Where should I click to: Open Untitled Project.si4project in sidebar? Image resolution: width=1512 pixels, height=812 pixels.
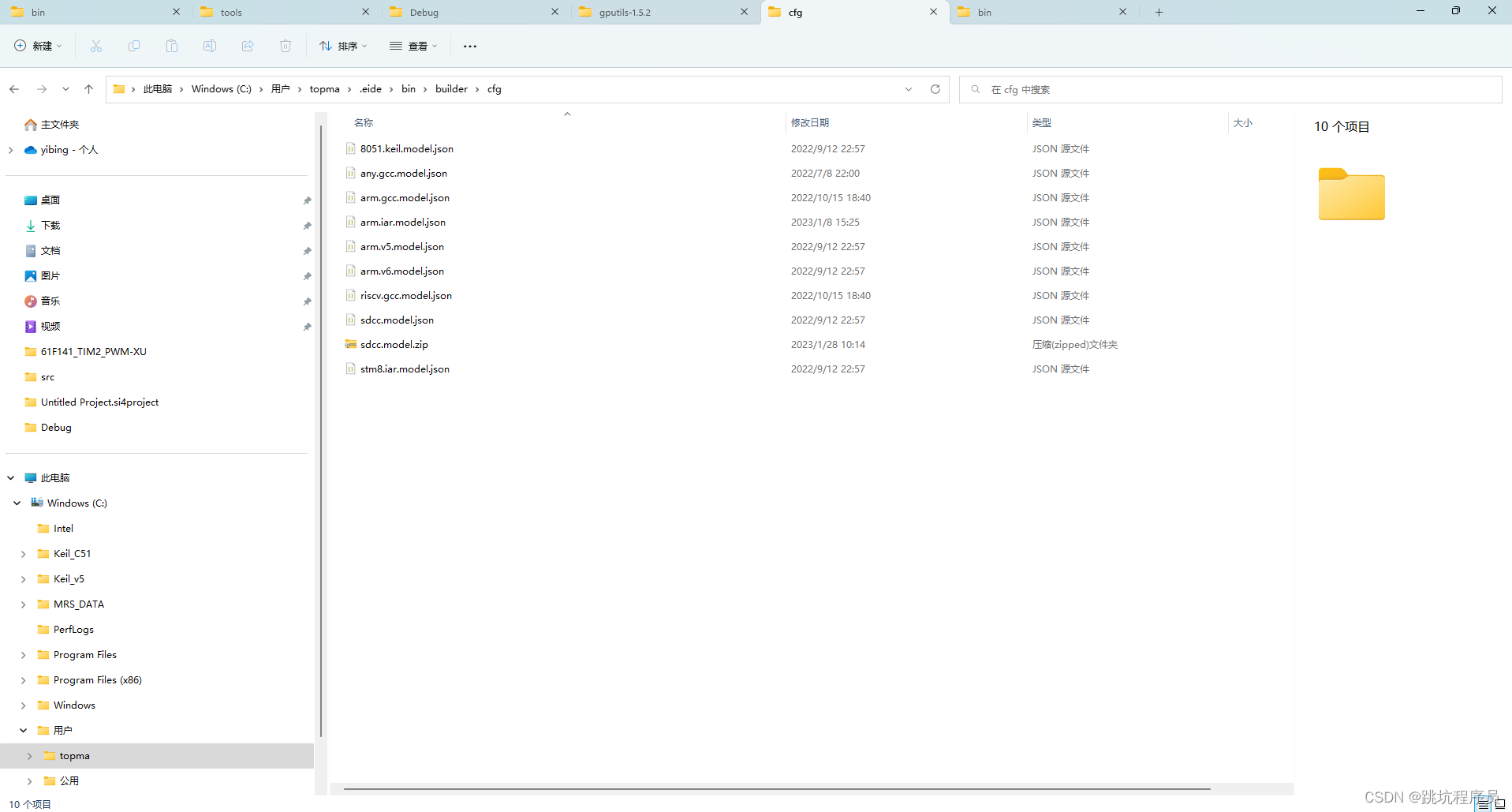99,402
